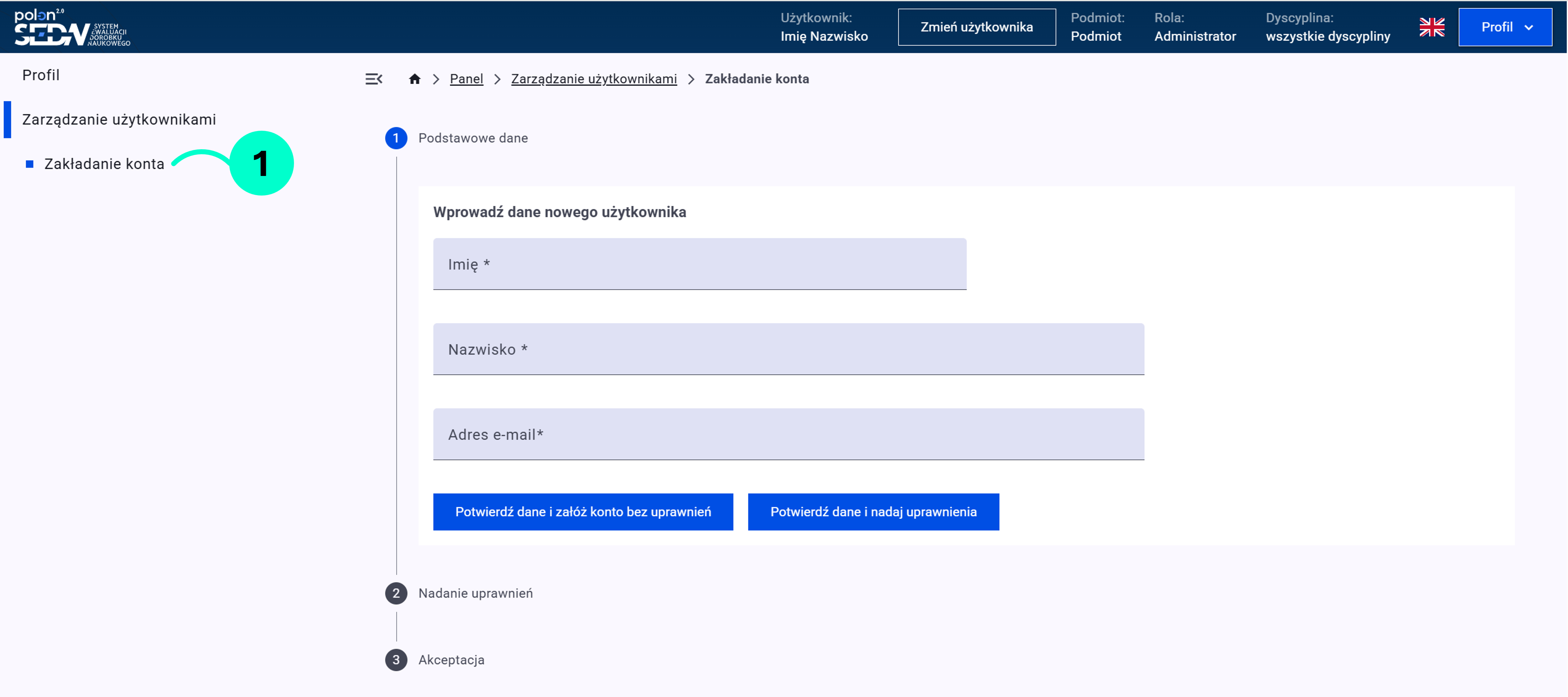Open Profil in left sidebar

coord(41,75)
